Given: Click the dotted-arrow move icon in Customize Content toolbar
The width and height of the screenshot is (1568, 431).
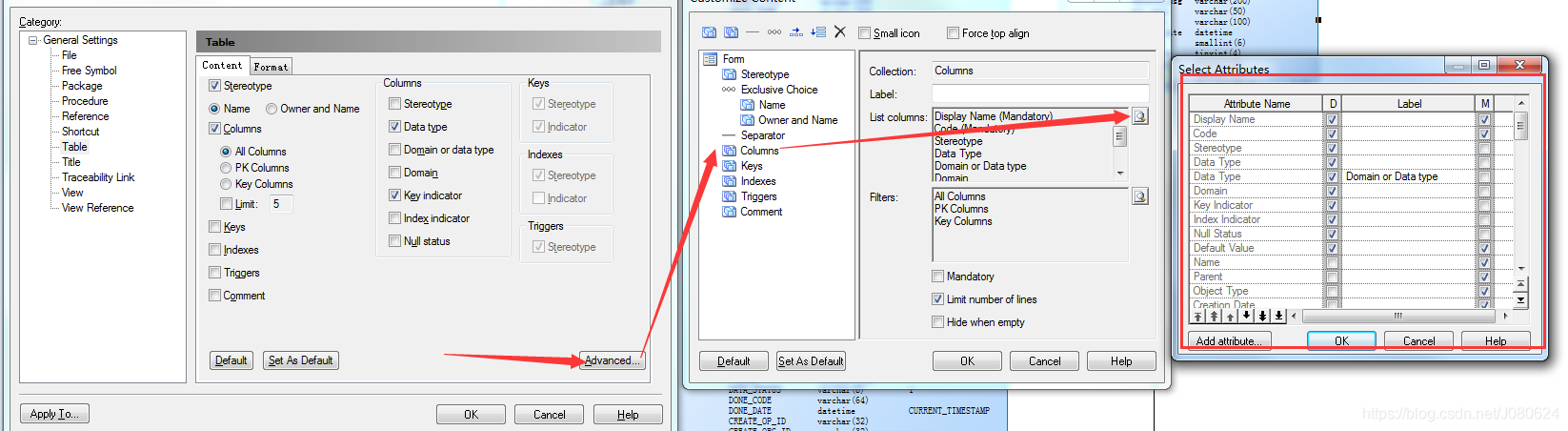Looking at the screenshot, I should point(796,32).
